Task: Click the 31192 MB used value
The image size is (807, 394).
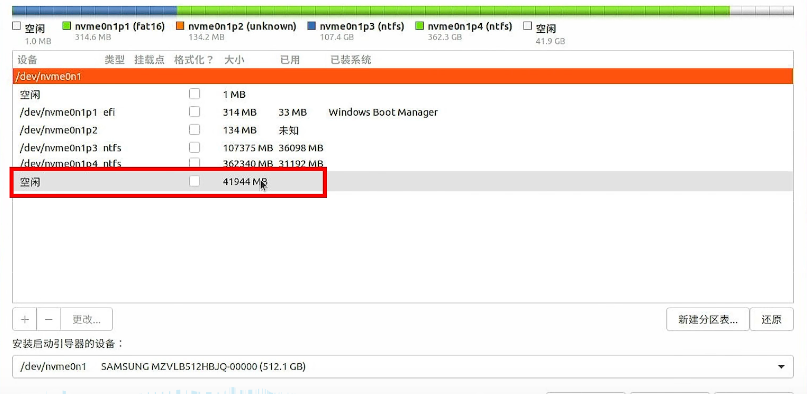Action: 301,164
